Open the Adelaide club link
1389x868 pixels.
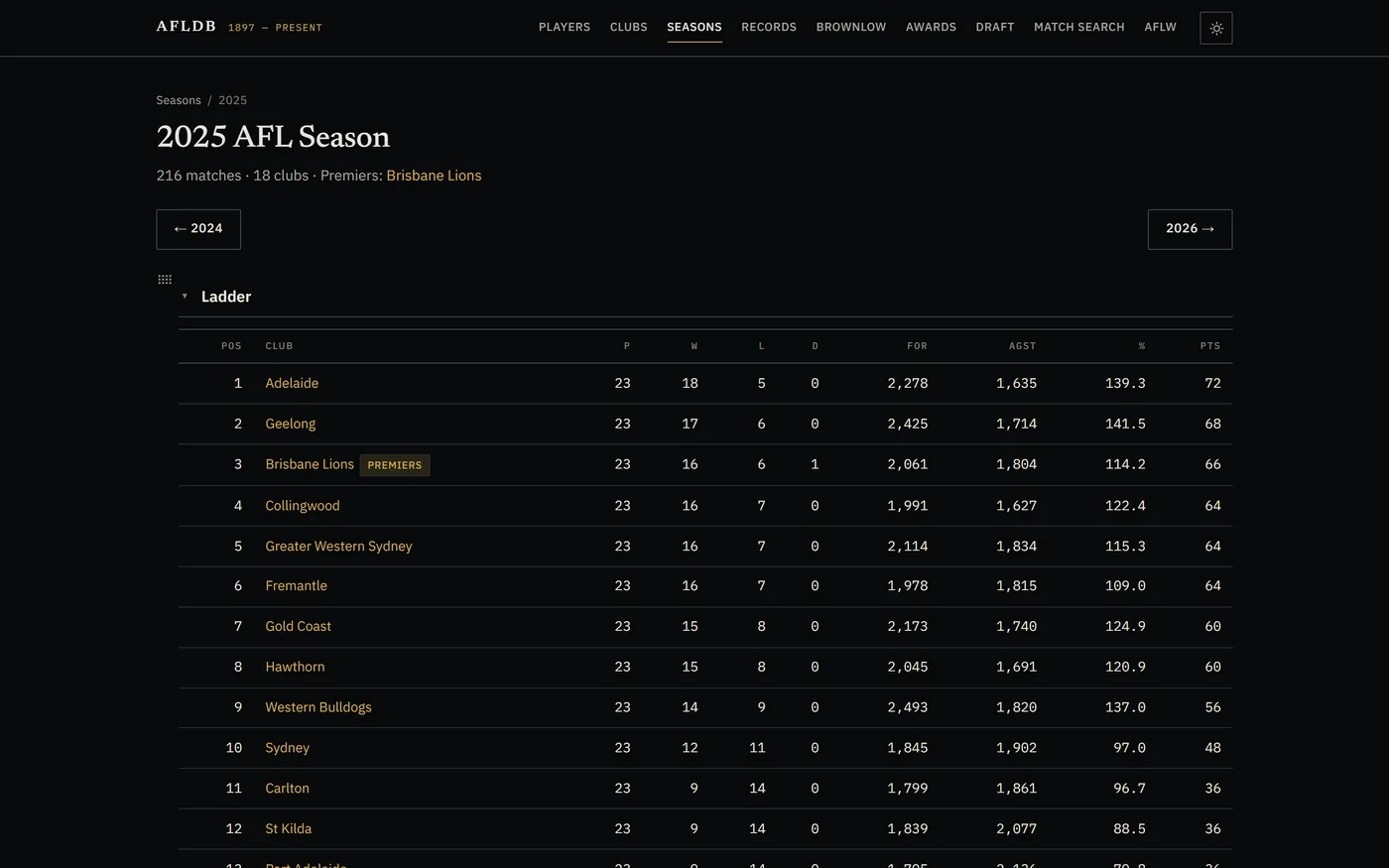click(292, 383)
